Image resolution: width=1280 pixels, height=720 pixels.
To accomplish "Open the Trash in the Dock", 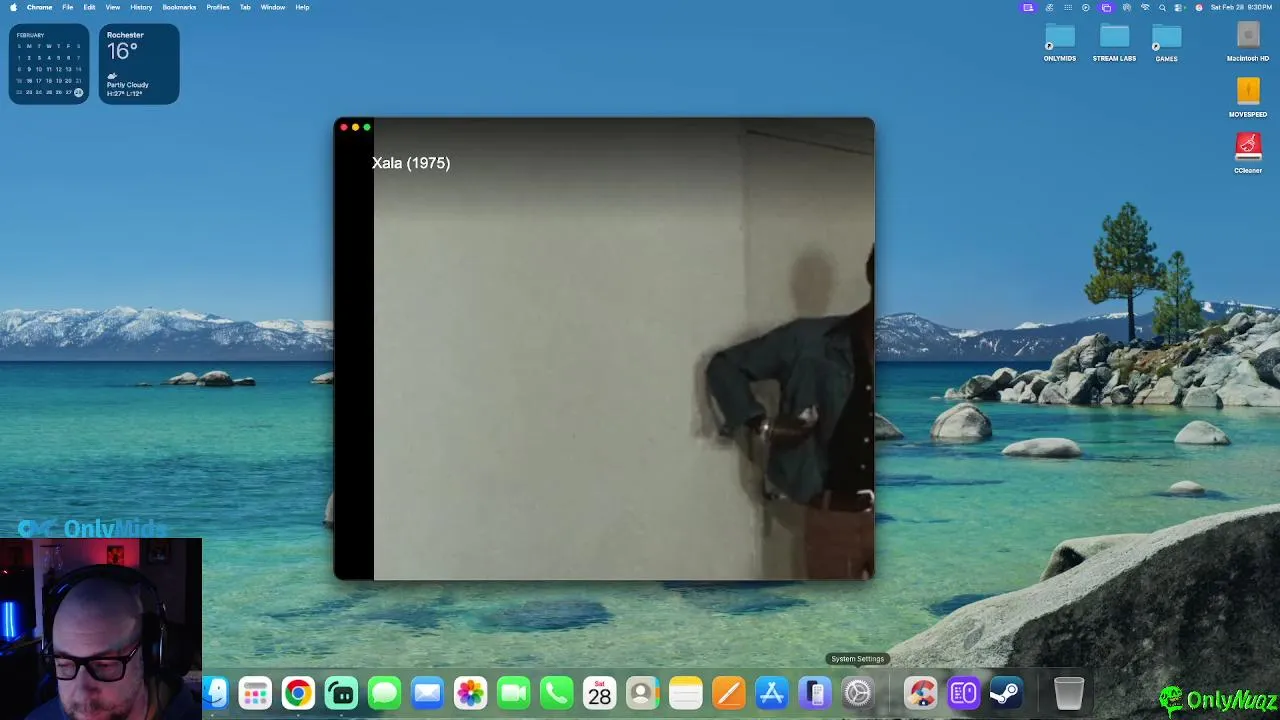I will pyautogui.click(x=1069, y=693).
